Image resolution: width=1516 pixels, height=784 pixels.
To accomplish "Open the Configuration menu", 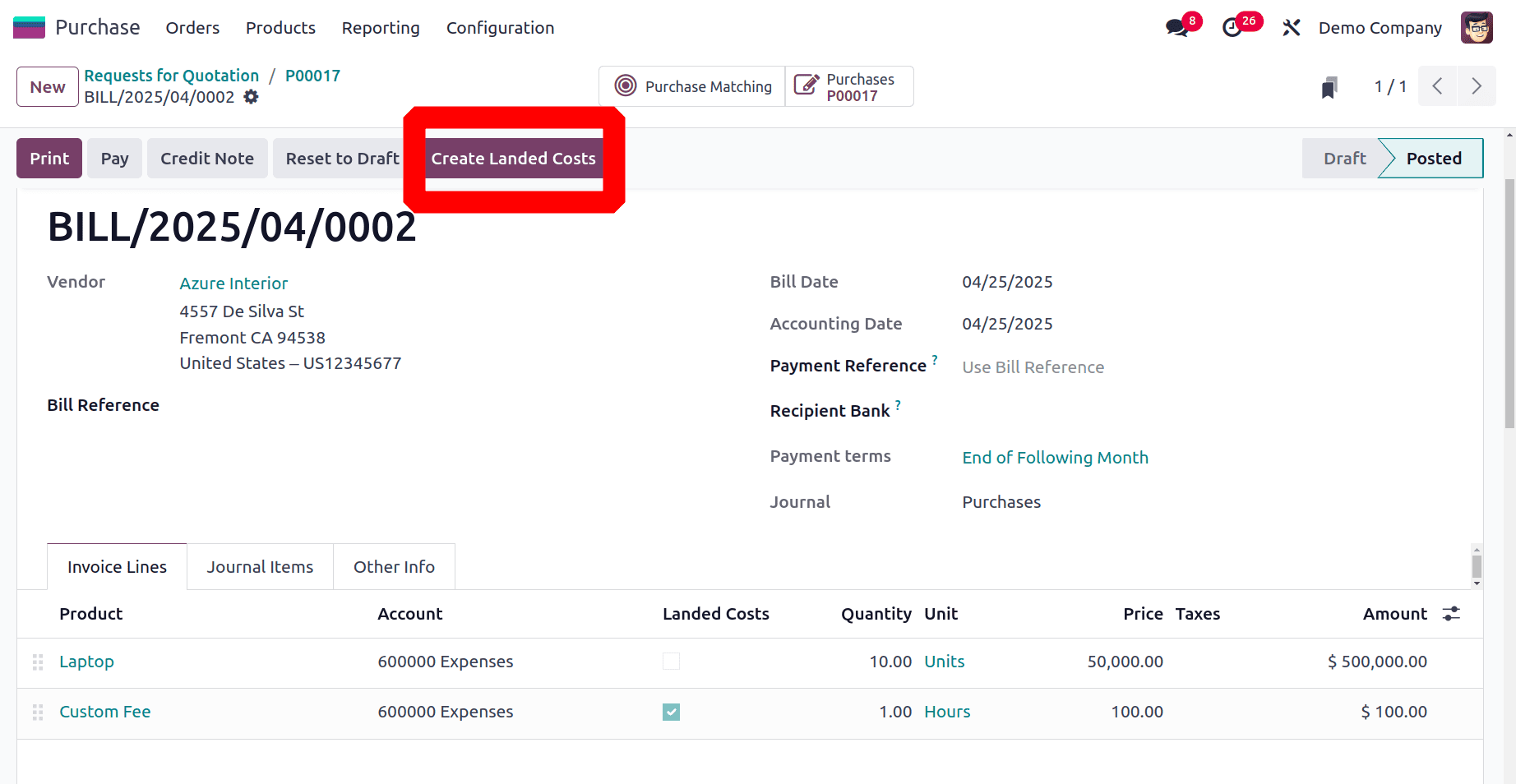I will click(500, 28).
